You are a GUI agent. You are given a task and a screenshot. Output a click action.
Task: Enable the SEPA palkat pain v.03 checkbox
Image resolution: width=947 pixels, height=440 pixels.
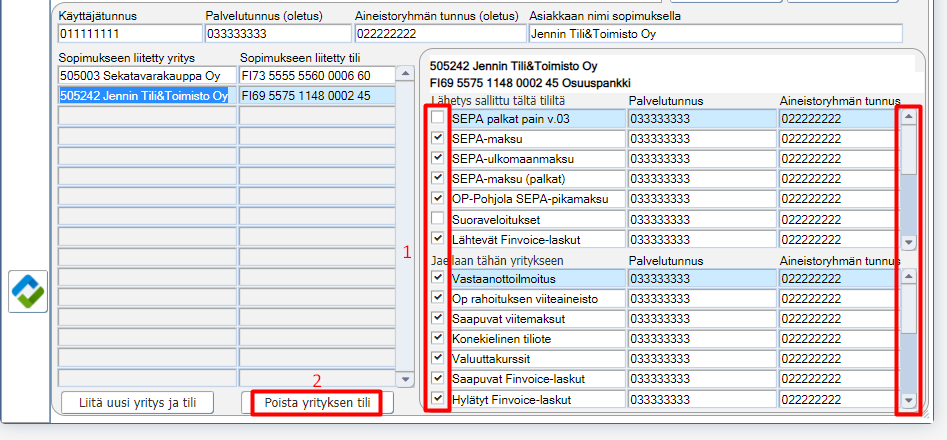tap(438, 118)
